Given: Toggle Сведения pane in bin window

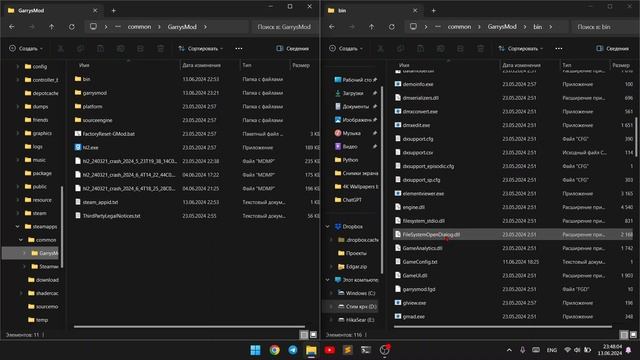Looking at the screenshot, I should point(613,49).
